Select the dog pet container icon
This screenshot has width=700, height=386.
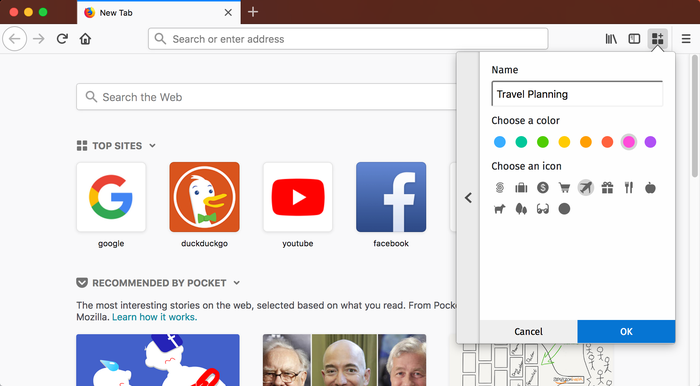click(x=500, y=209)
